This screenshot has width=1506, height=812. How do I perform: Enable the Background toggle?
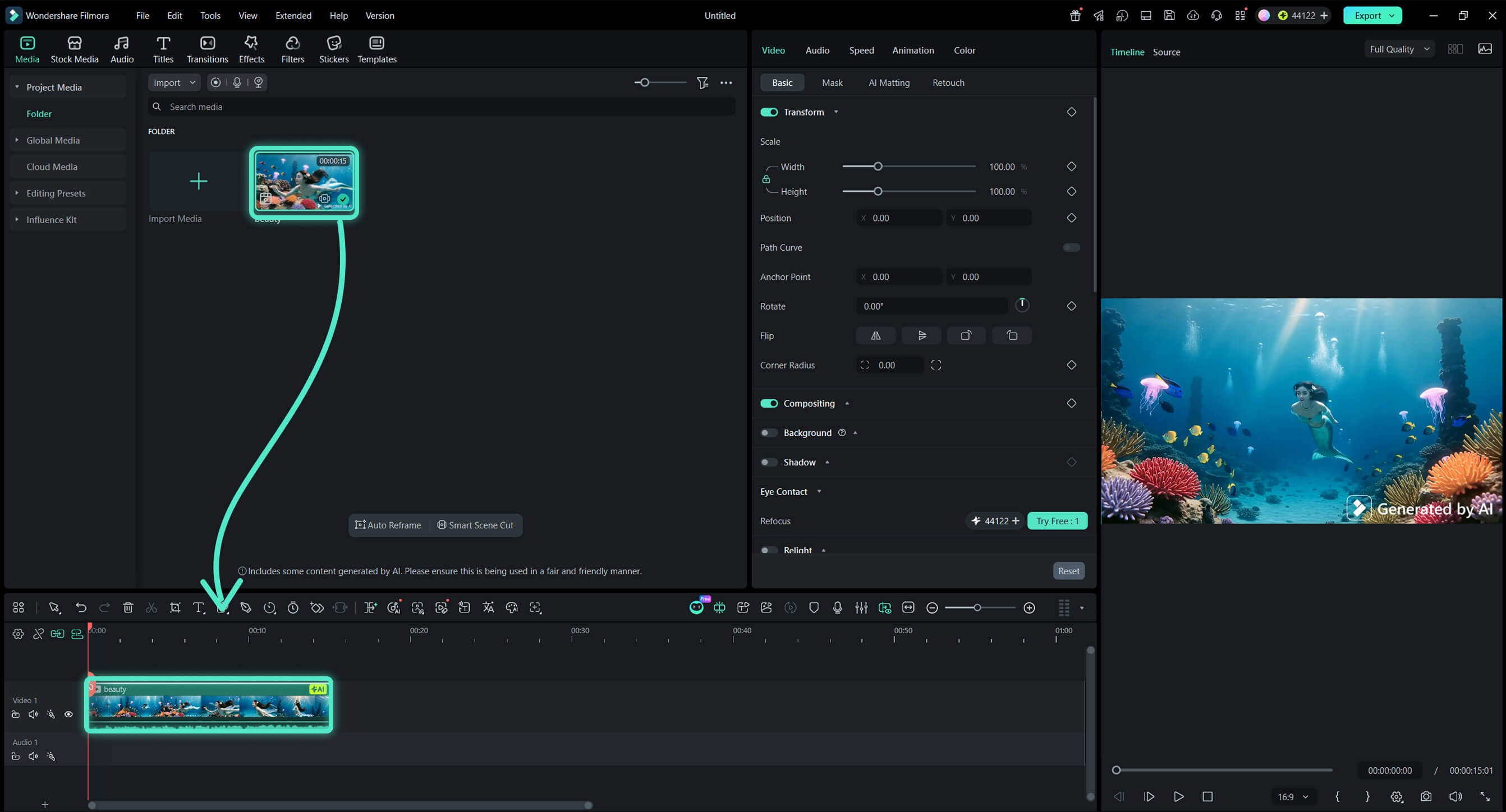769,433
